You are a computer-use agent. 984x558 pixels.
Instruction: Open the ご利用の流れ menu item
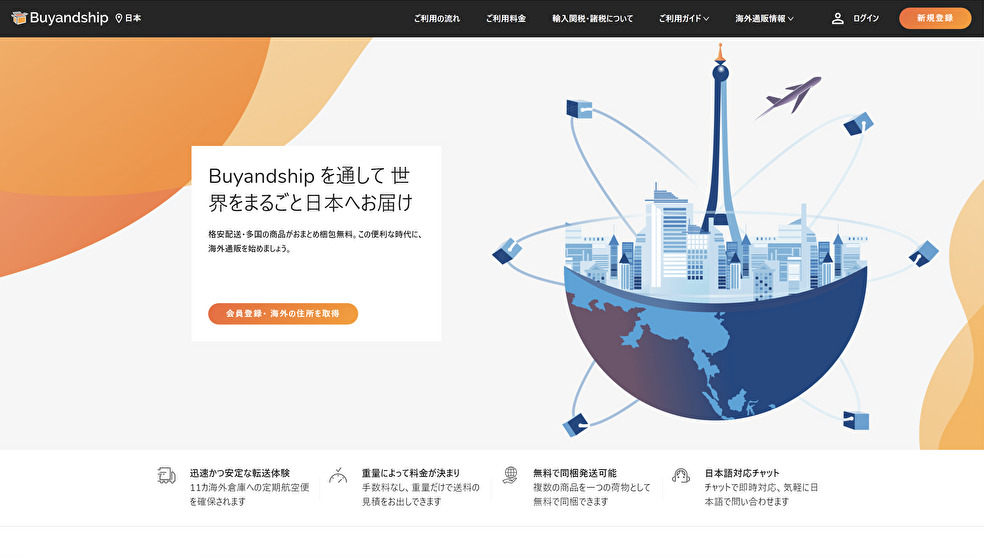pyautogui.click(x=437, y=18)
